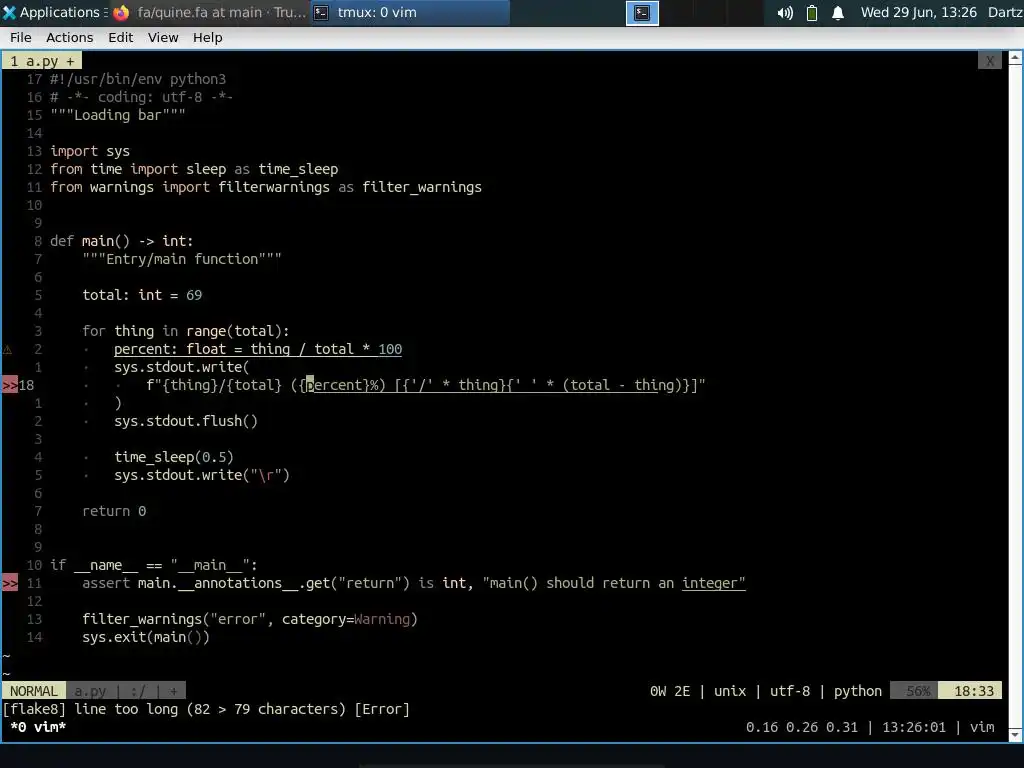The height and width of the screenshot is (768, 1024).
Task: Click the total: int = 69 line
Action: click(142, 295)
